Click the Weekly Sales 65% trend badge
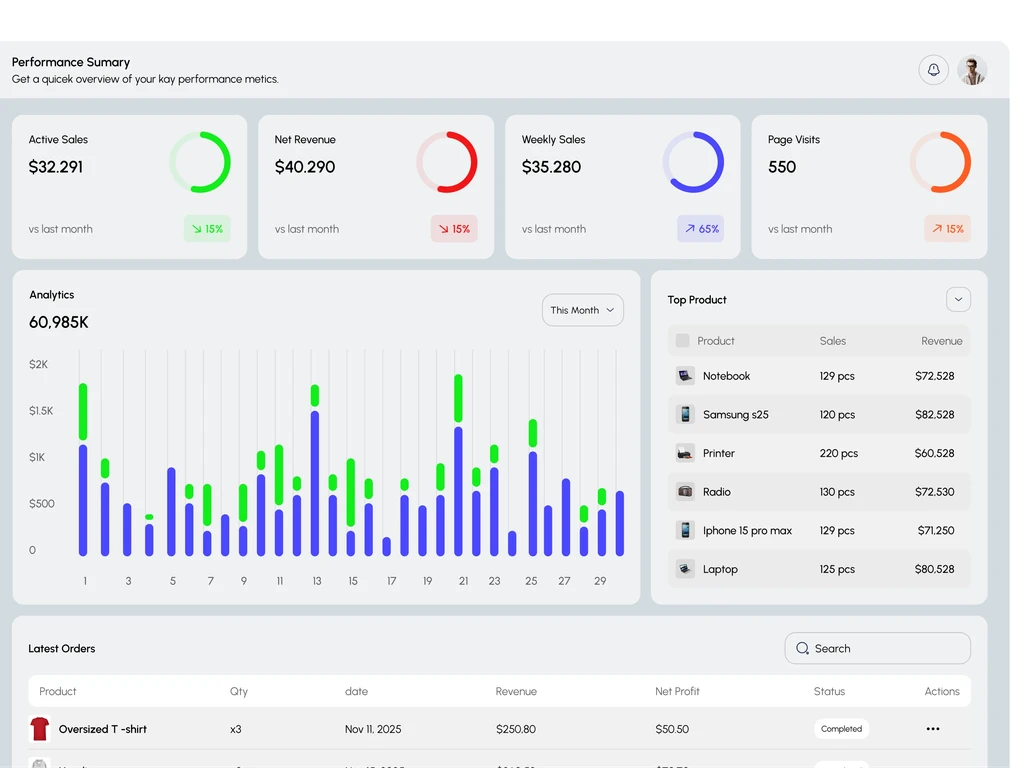Viewport: 1024px width, 768px height. pos(701,229)
